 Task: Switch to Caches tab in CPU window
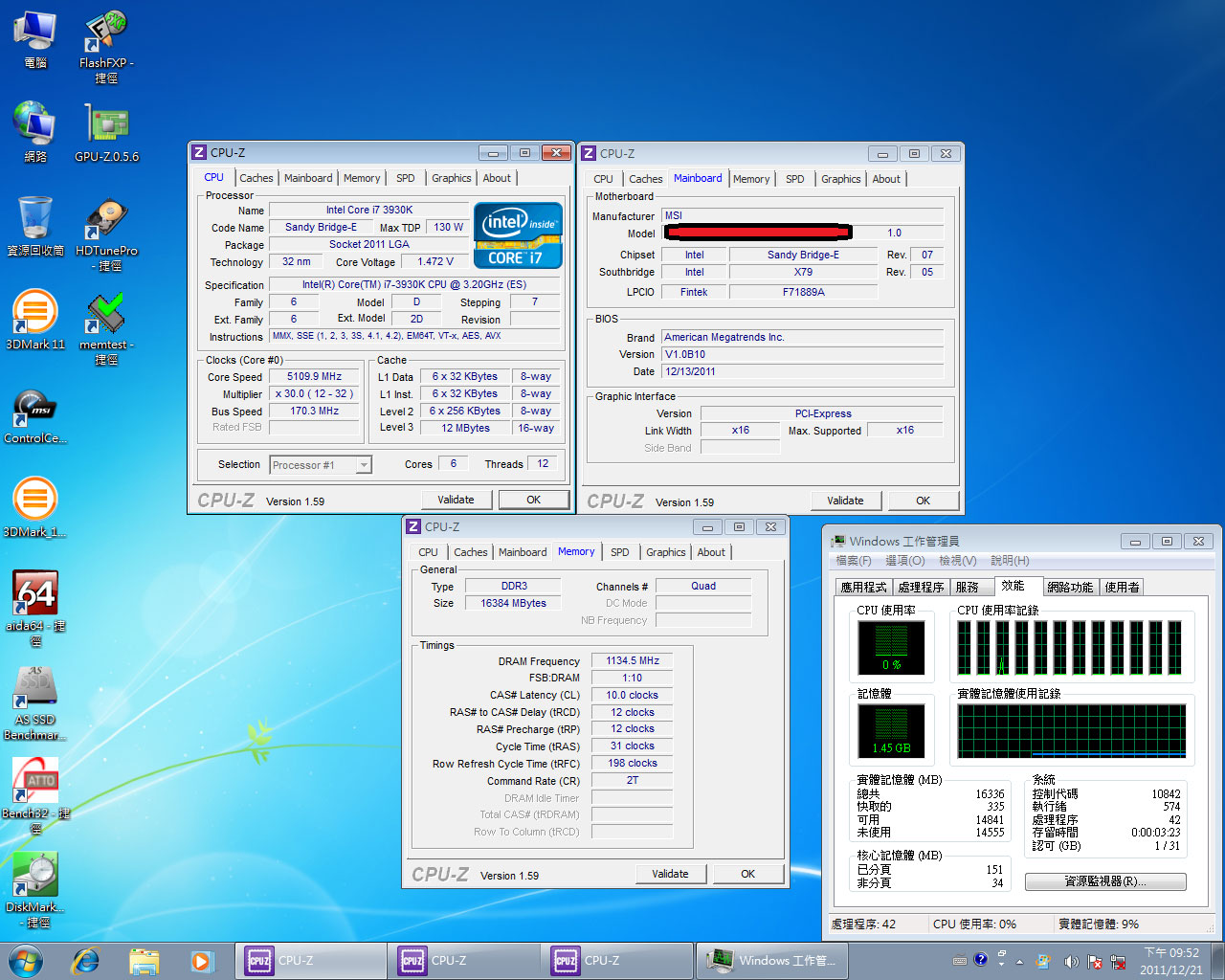point(256,178)
